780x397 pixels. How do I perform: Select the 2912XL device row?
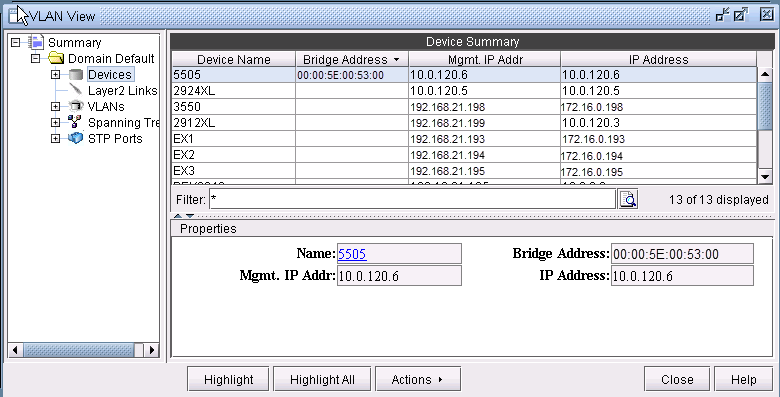pos(465,123)
